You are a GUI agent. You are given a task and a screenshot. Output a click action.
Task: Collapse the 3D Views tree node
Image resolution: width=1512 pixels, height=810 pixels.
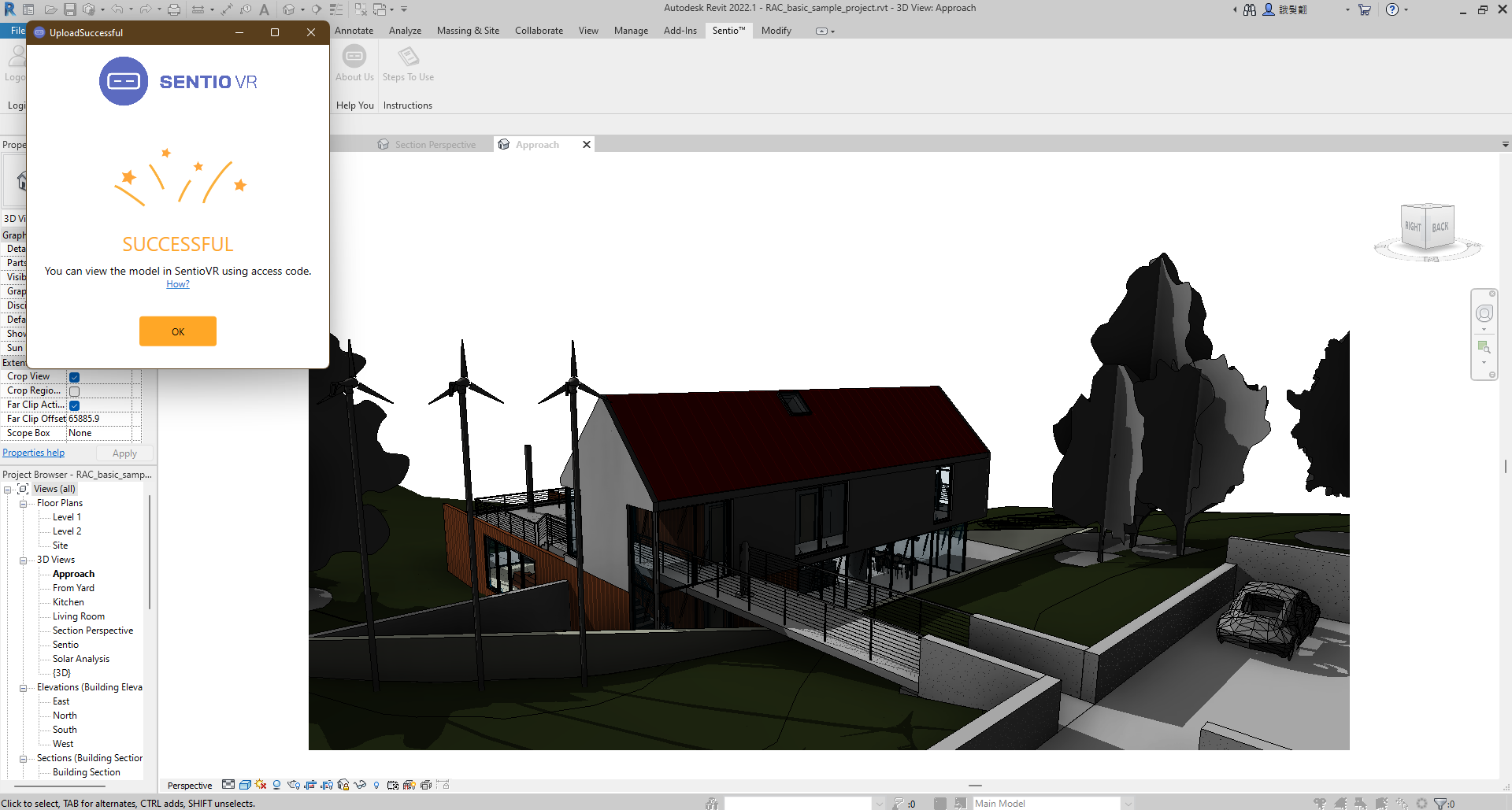point(24,560)
